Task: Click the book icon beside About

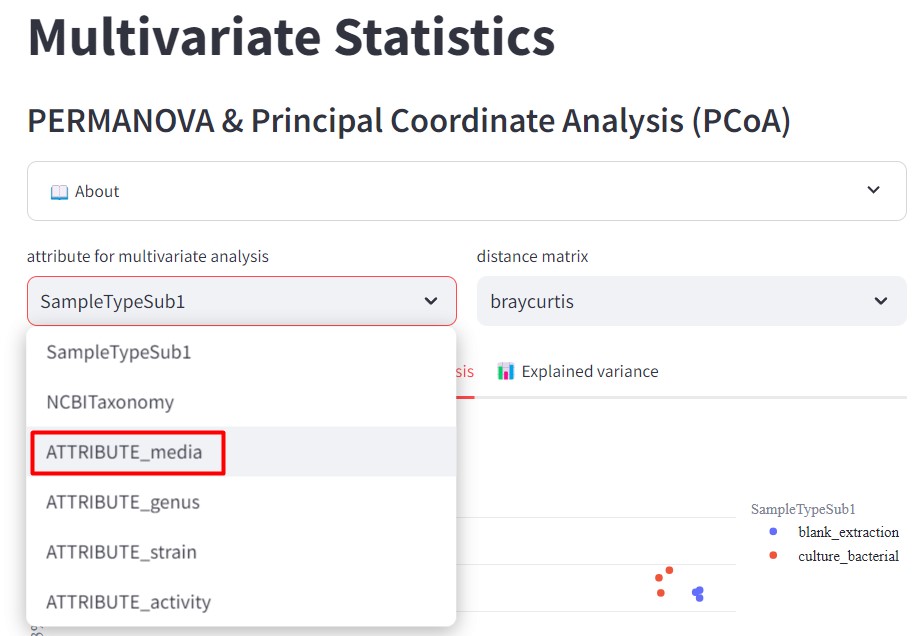Action: 59,191
